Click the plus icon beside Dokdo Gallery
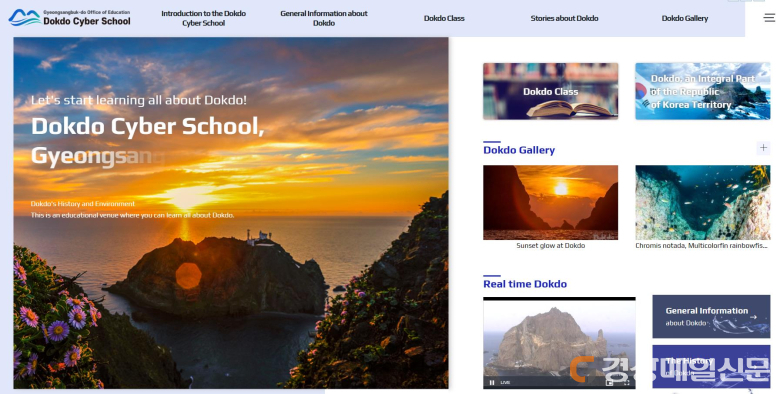 pyautogui.click(x=763, y=148)
